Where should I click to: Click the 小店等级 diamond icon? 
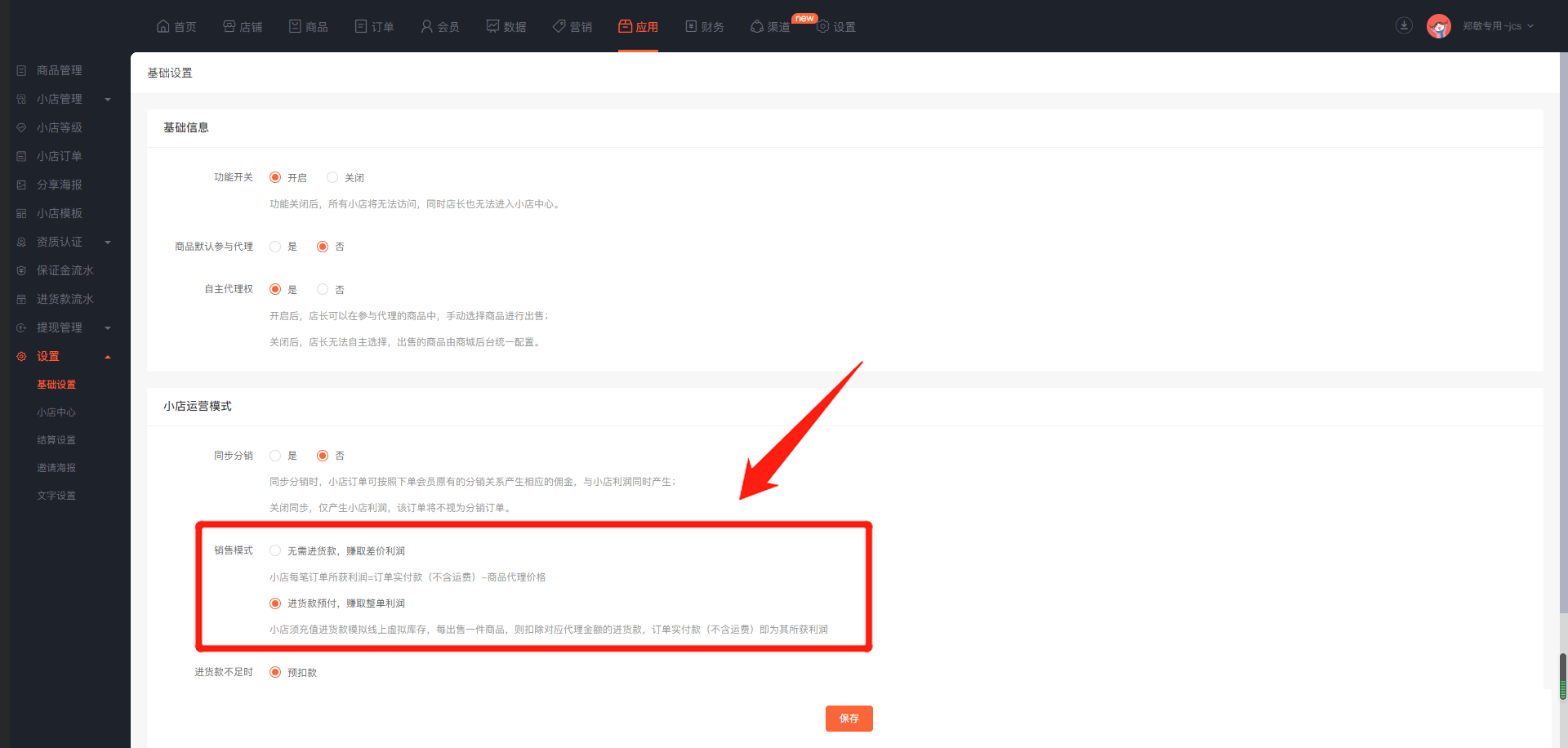point(21,128)
